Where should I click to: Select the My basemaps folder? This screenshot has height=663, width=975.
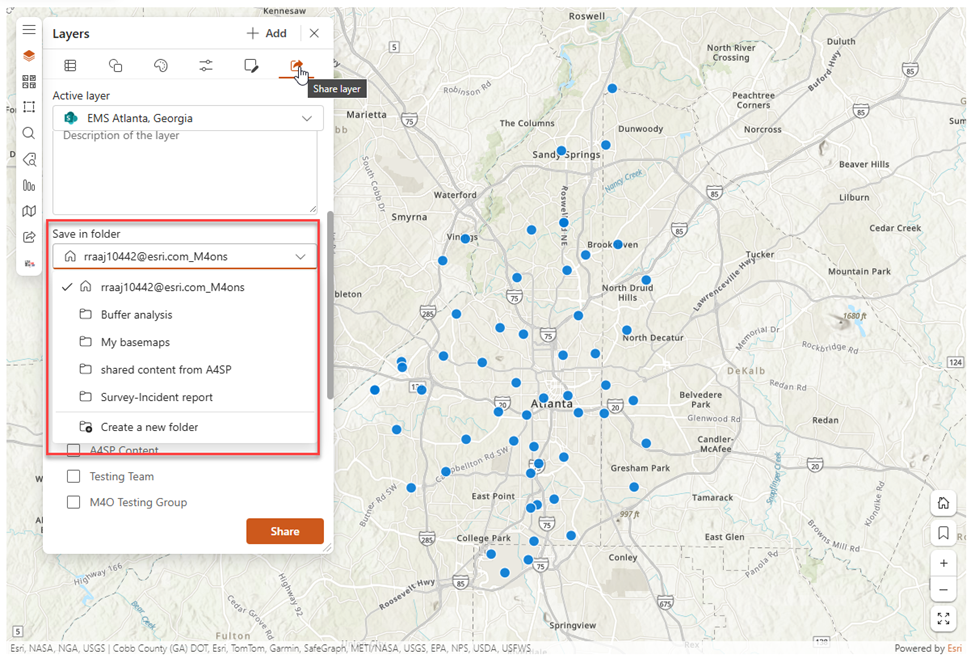136,340
